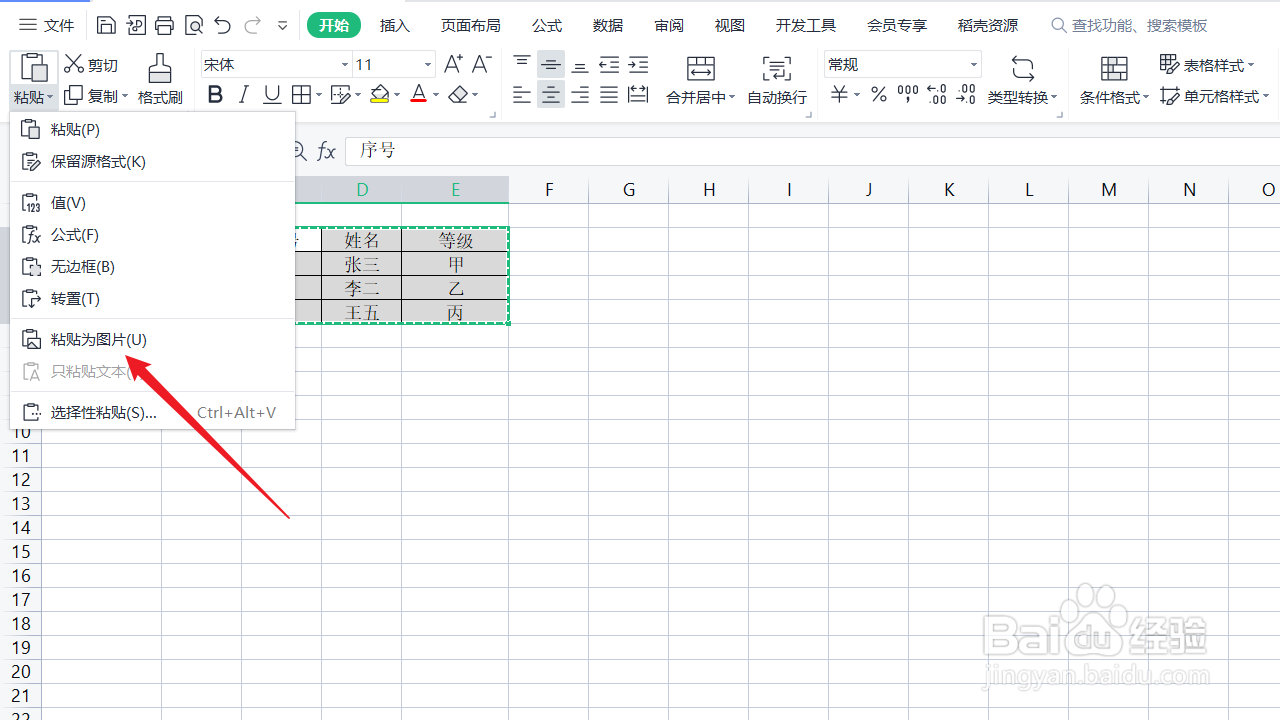Image resolution: width=1280 pixels, height=720 pixels.
Task: Align text to vertical middle
Action: [551, 64]
